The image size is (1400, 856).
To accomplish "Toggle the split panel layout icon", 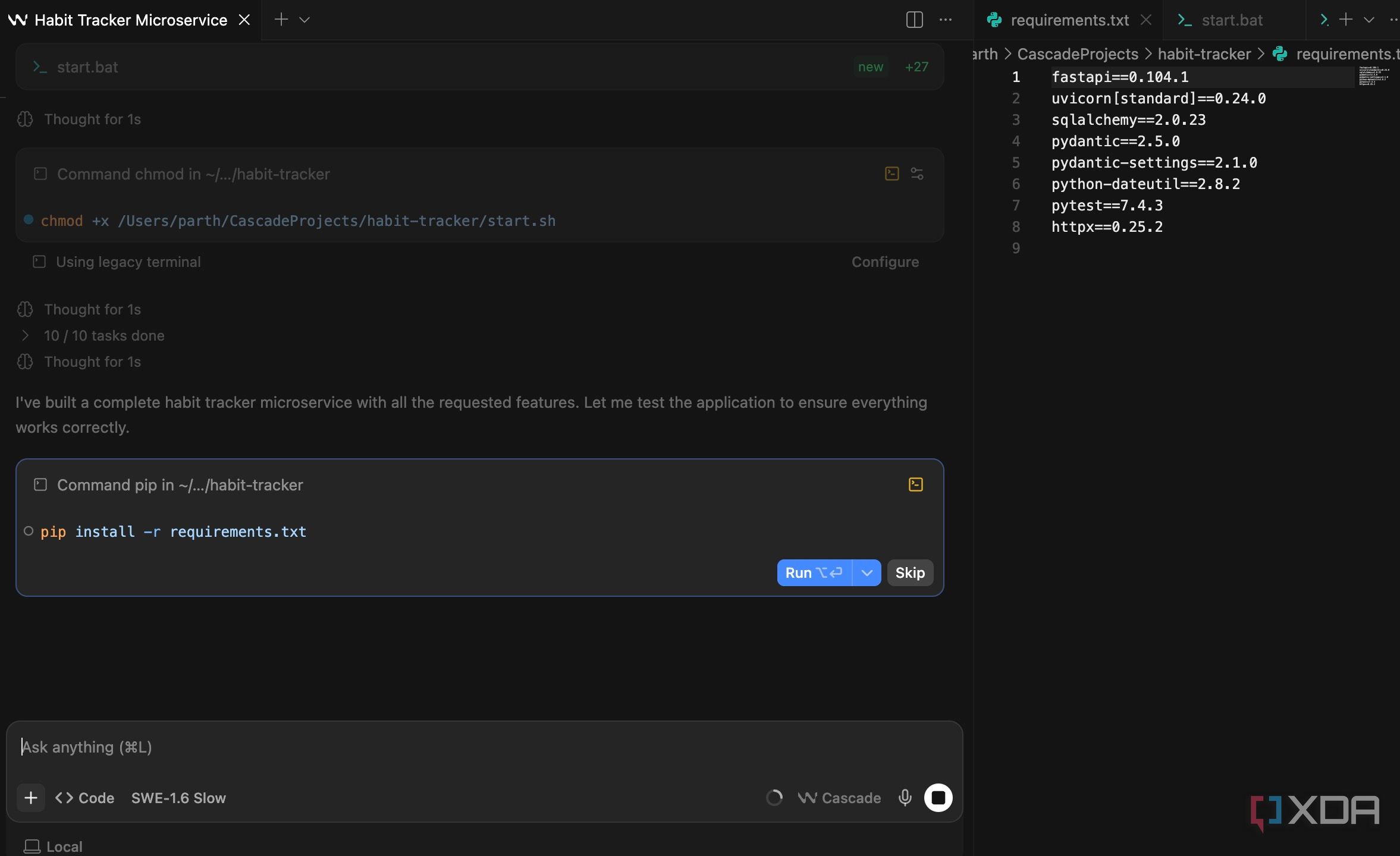I will (x=914, y=20).
